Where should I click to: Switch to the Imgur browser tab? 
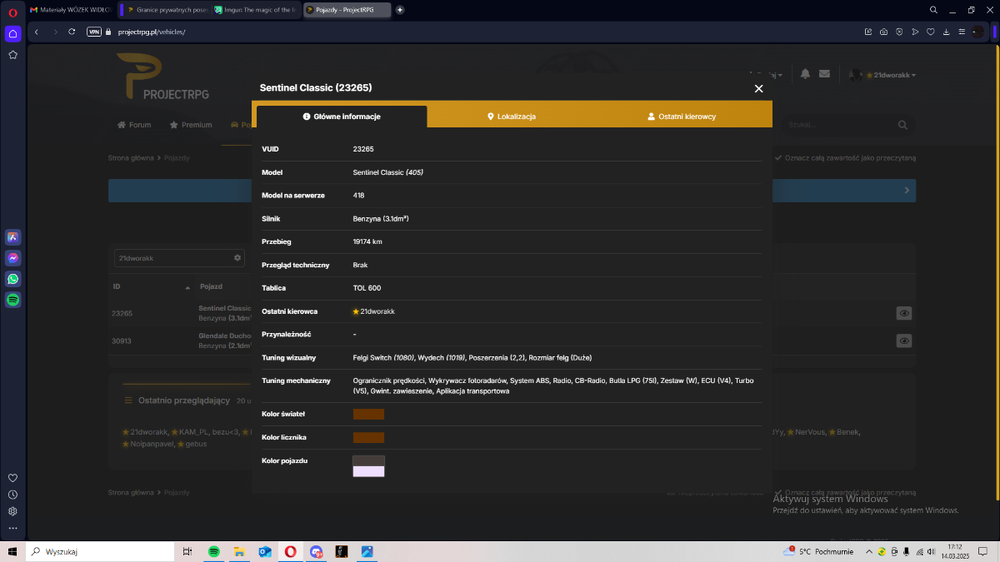(255, 10)
